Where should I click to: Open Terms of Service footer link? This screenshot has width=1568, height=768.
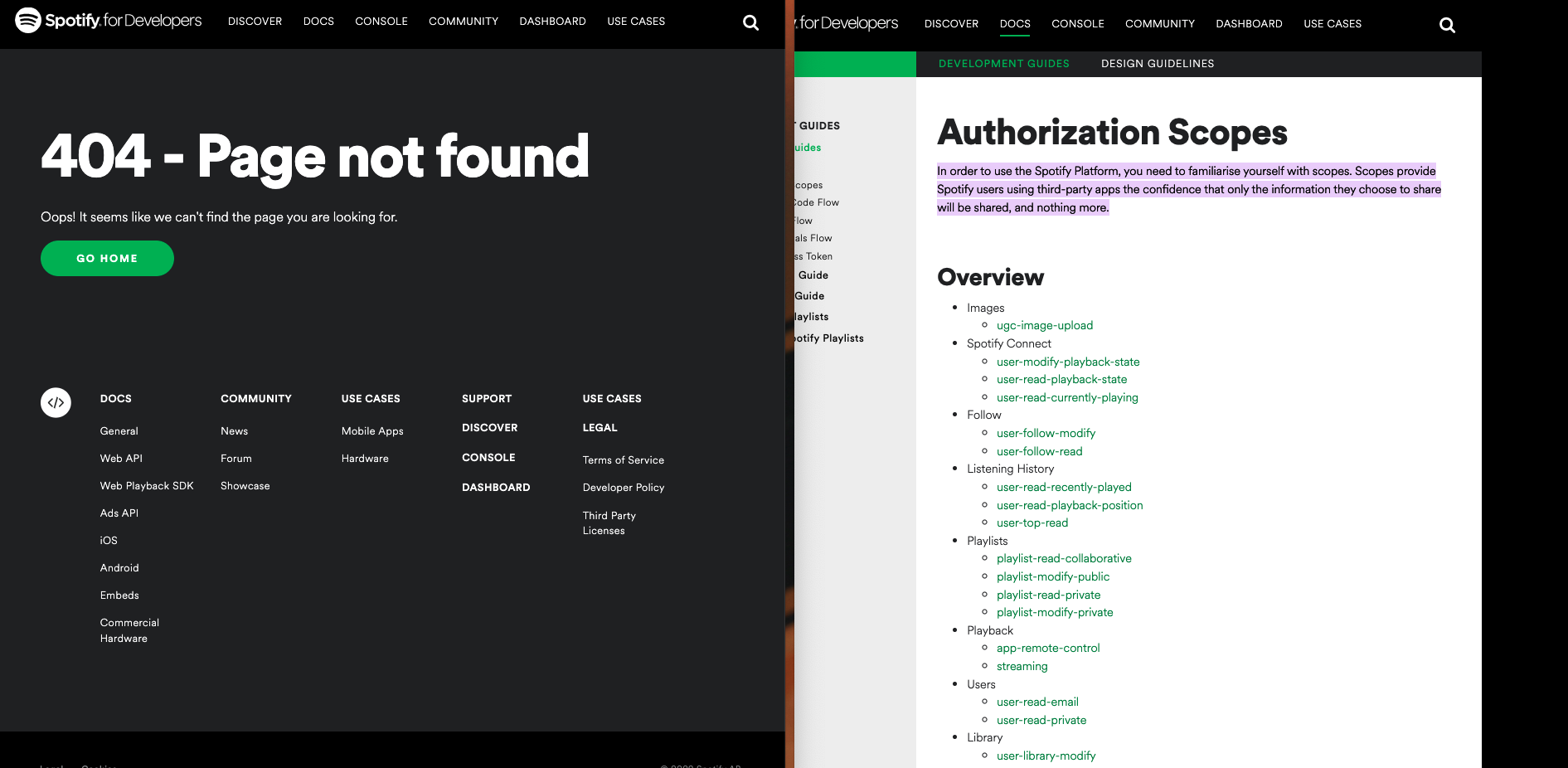point(624,460)
